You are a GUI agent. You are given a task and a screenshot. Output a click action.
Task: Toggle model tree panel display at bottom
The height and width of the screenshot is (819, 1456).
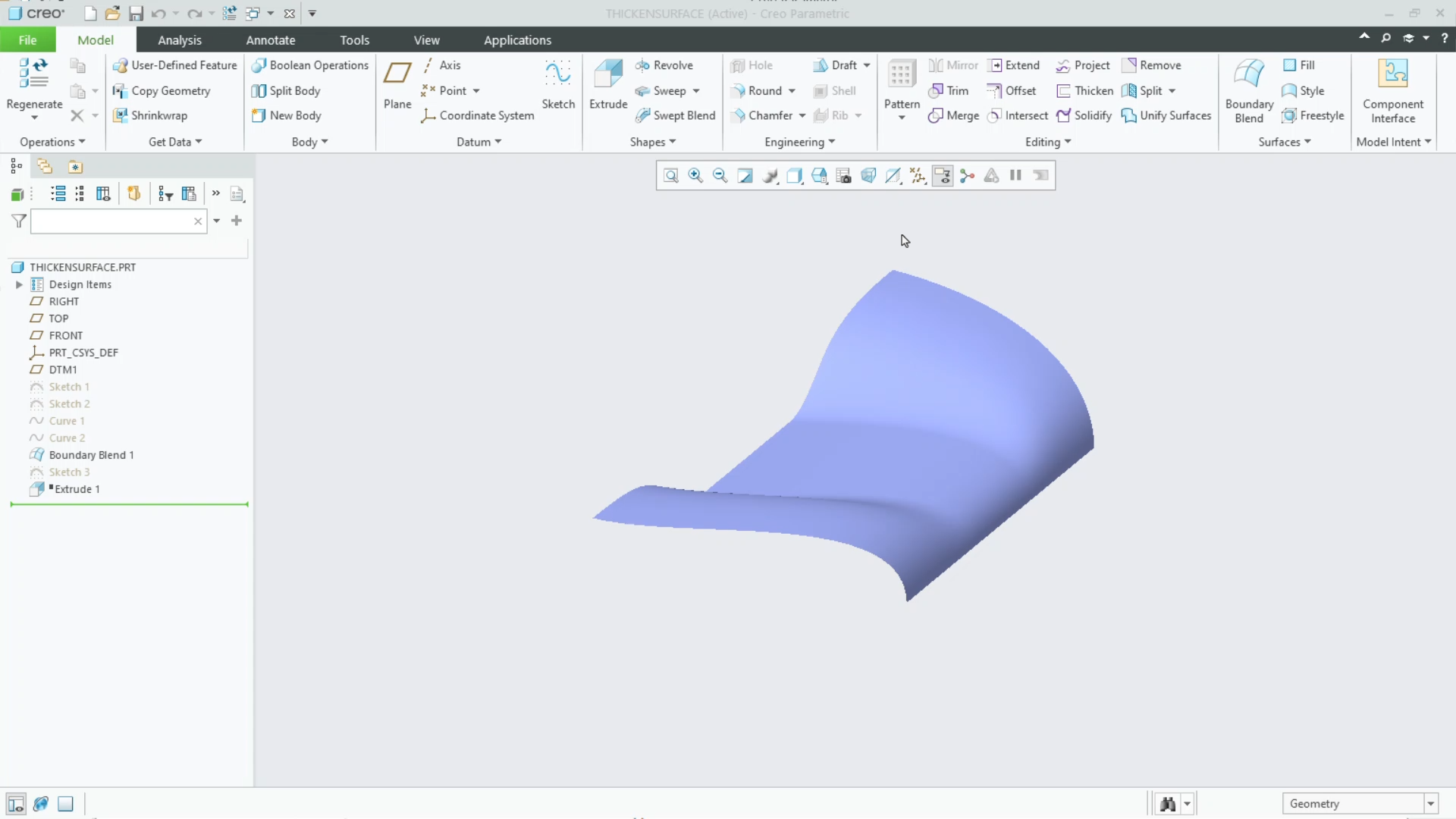(x=16, y=804)
